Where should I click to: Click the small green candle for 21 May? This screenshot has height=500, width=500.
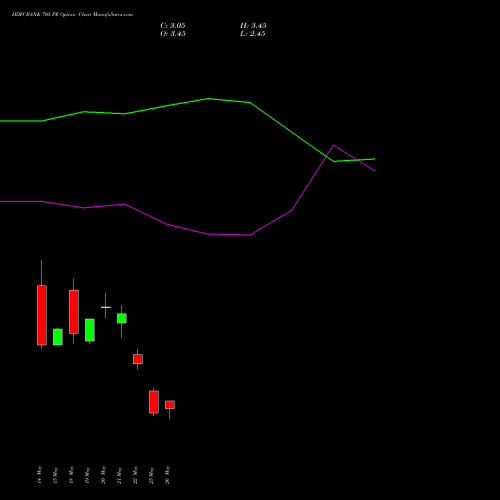coord(122,318)
